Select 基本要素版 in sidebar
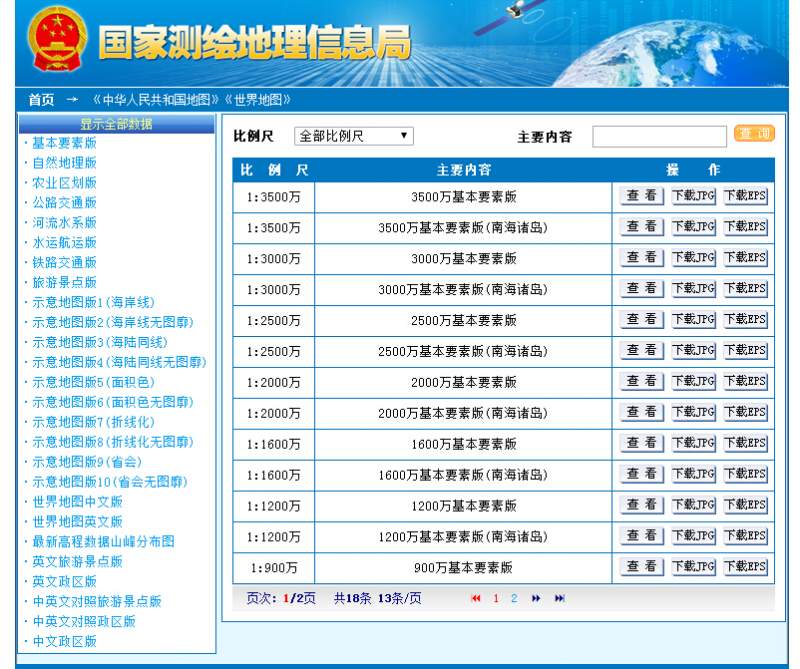The image size is (800, 669). click(x=64, y=143)
